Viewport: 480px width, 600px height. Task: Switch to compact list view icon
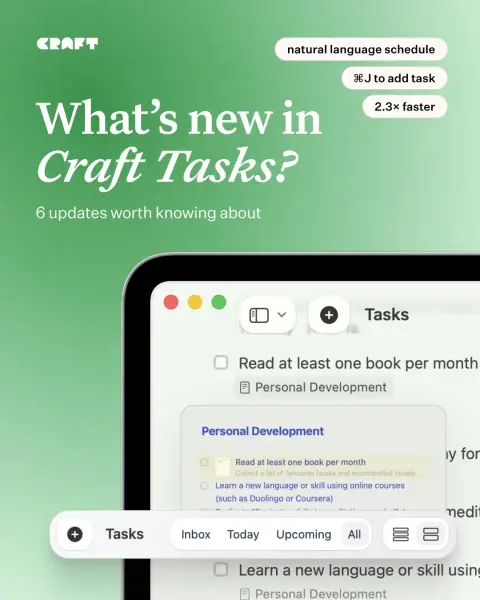[x=400, y=534]
